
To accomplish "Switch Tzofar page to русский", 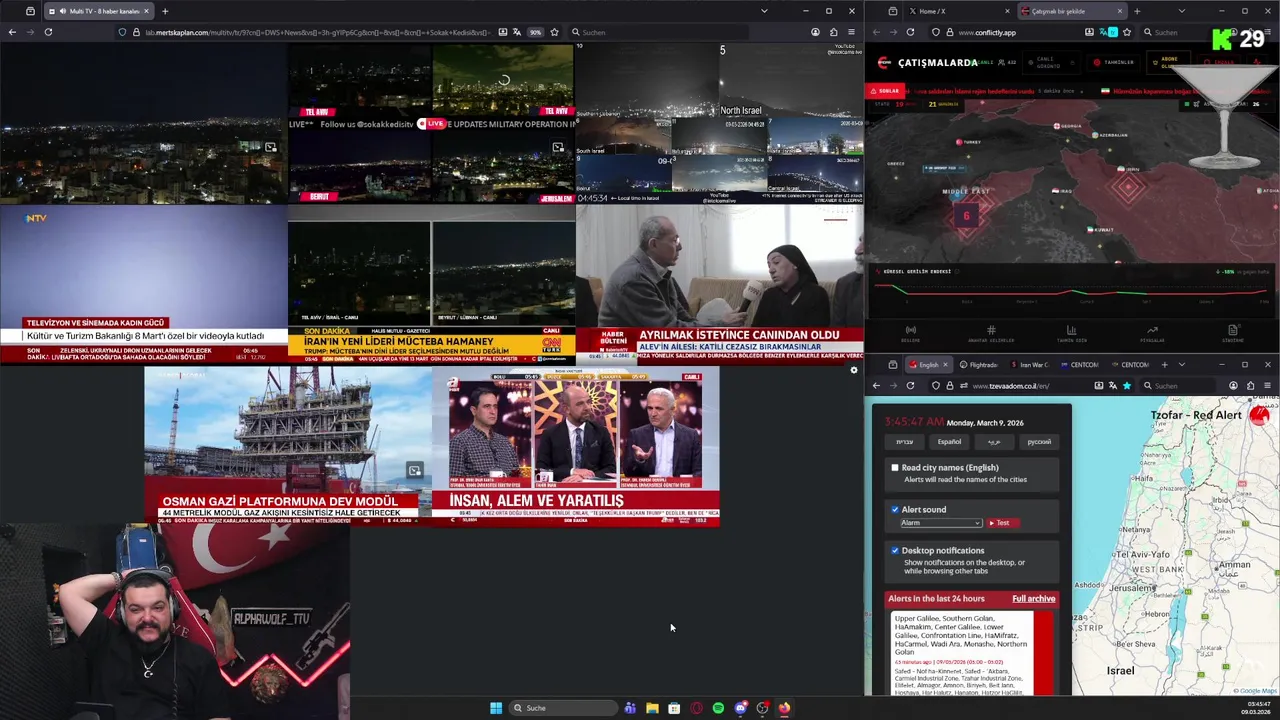I will tap(1039, 441).
